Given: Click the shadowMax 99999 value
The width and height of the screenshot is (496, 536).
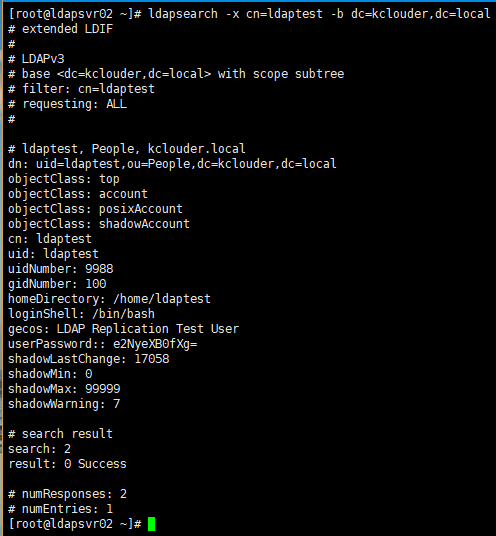Looking at the screenshot, I should click(x=103, y=389).
